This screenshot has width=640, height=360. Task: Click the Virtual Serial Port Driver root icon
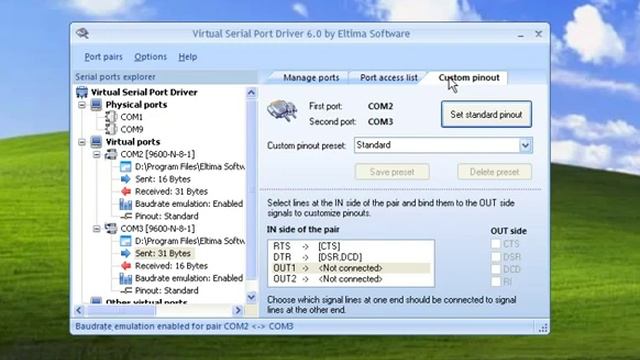point(82,92)
